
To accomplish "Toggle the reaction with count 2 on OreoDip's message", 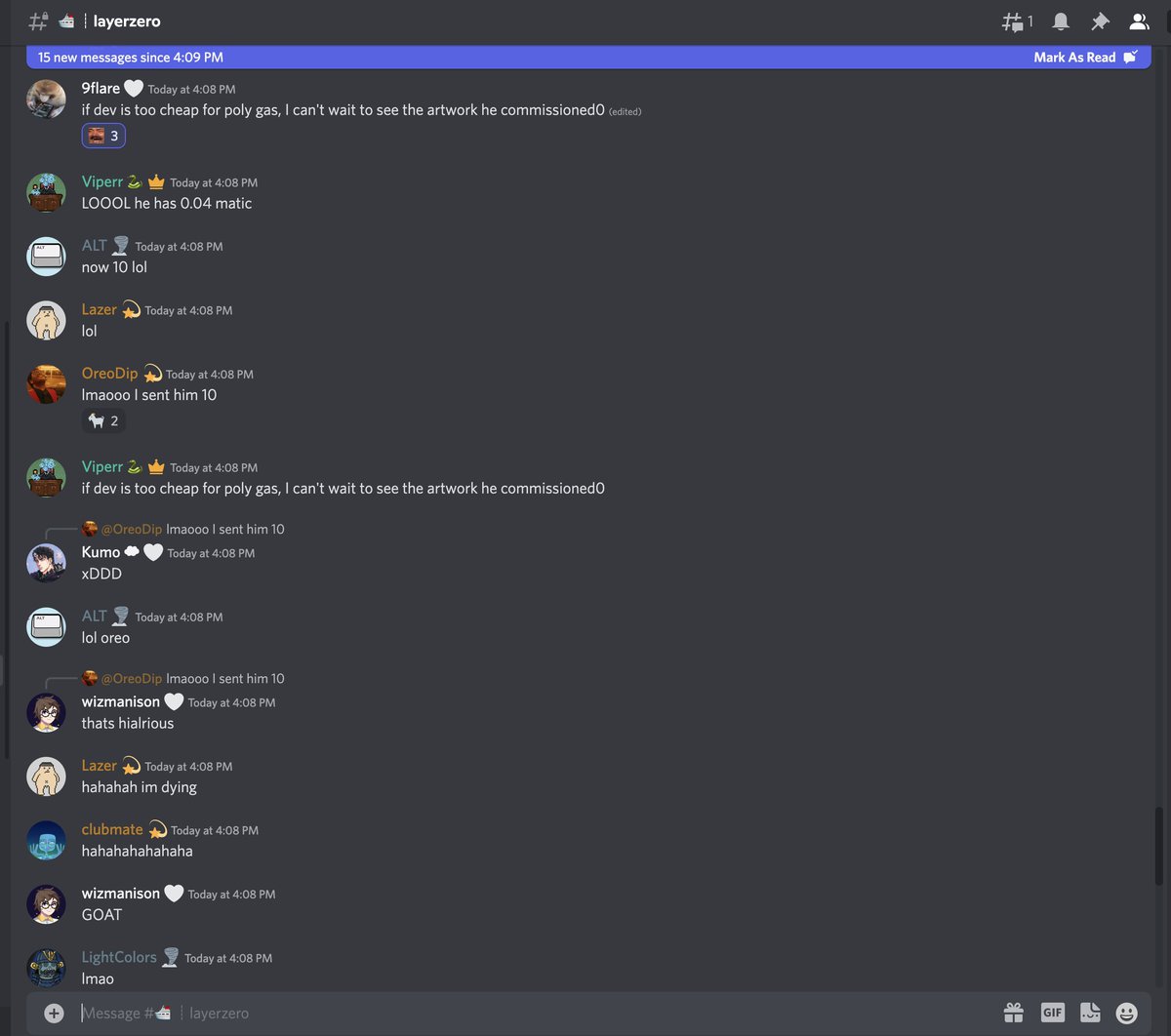I will click(103, 420).
